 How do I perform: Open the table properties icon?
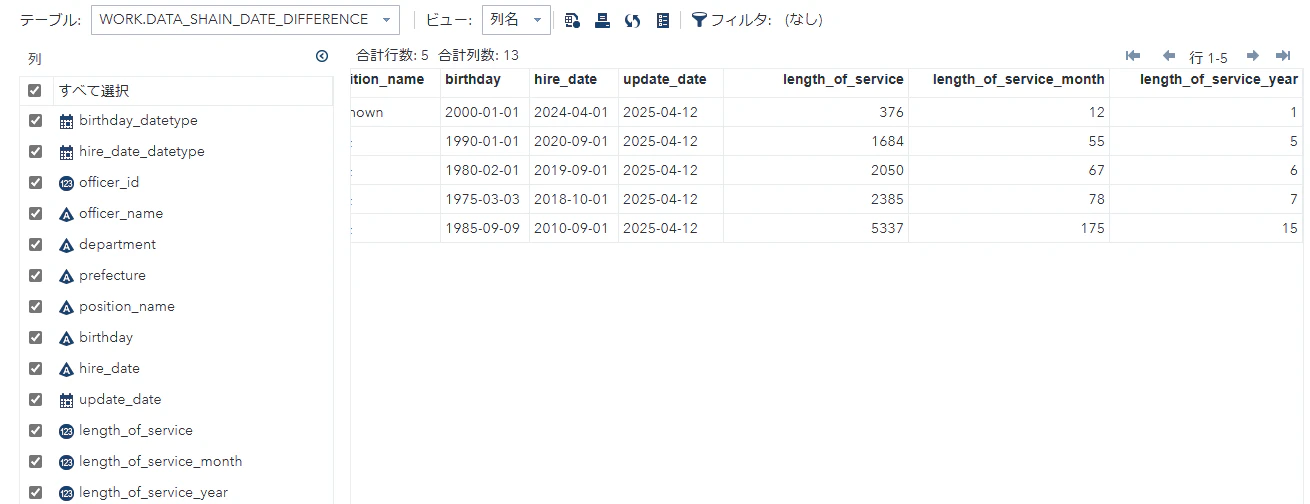point(662,20)
